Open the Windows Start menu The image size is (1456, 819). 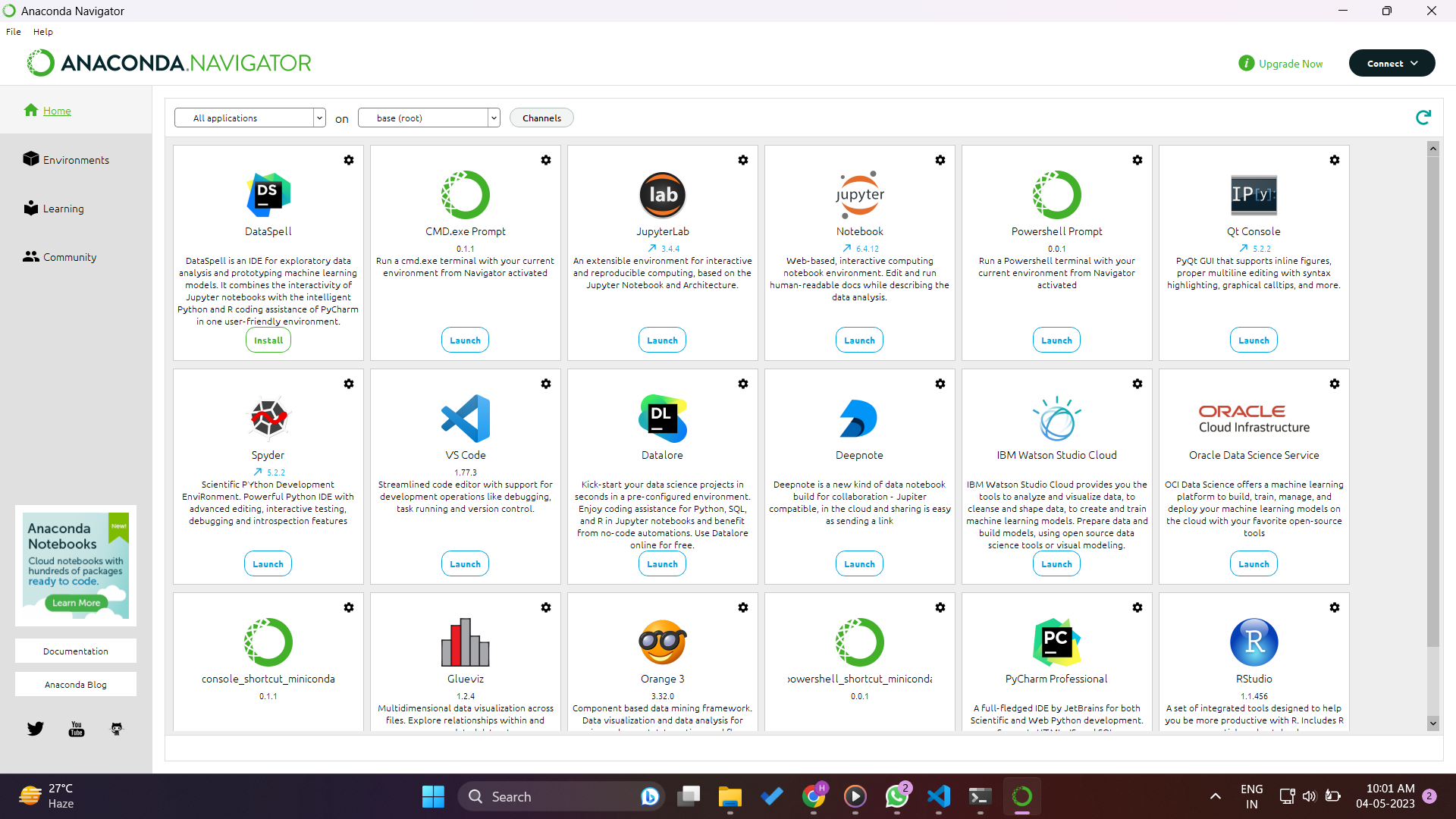[433, 796]
